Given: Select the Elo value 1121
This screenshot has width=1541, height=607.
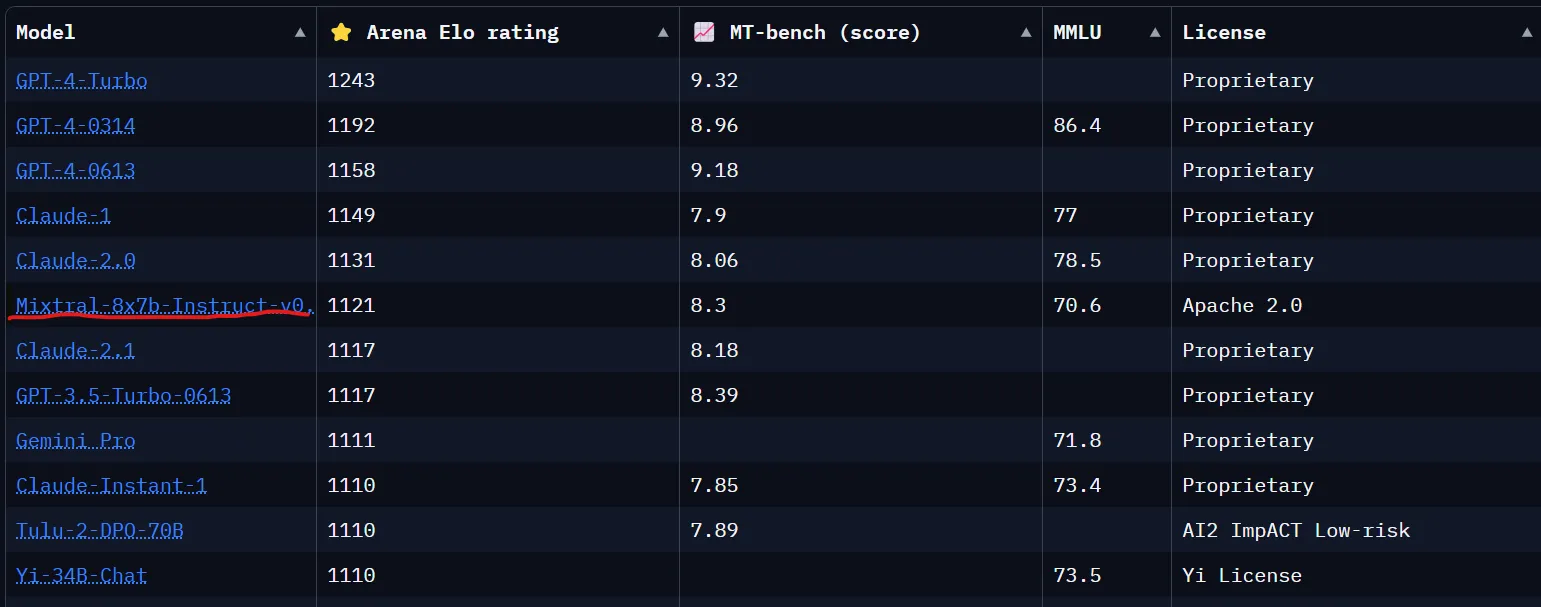Looking at the screenshot, I should (x=352, y=305).
